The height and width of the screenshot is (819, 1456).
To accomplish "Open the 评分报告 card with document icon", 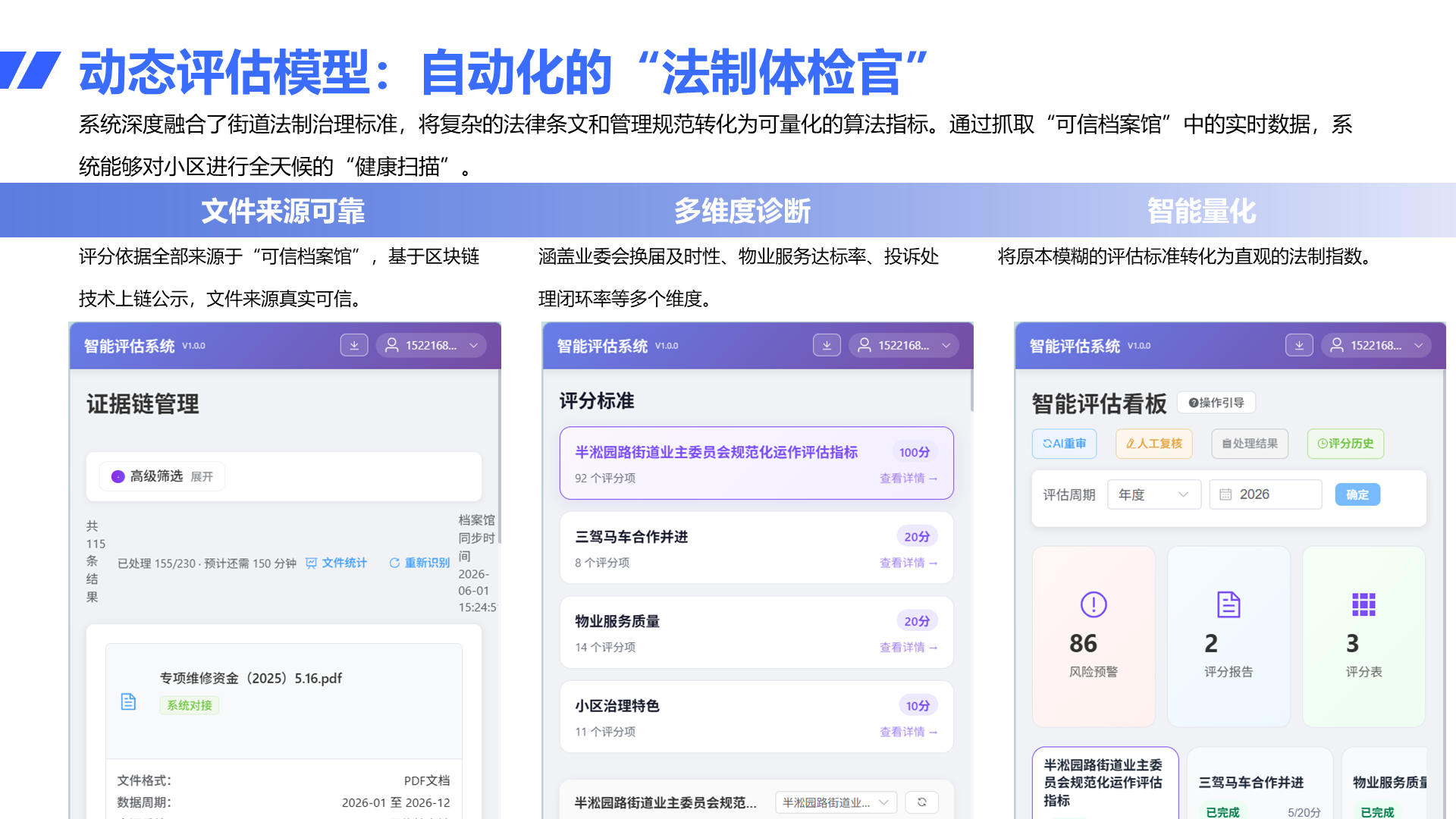I will (1228, 636).
